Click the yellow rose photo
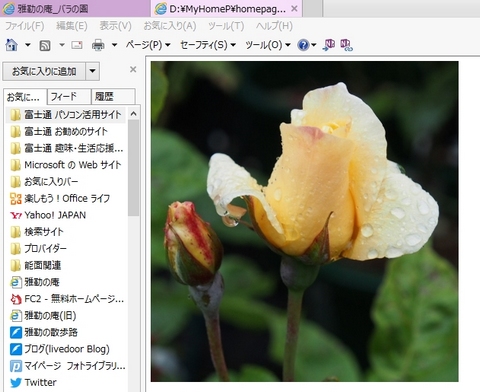This screenshot has width=480, height=392. [305, 221]
